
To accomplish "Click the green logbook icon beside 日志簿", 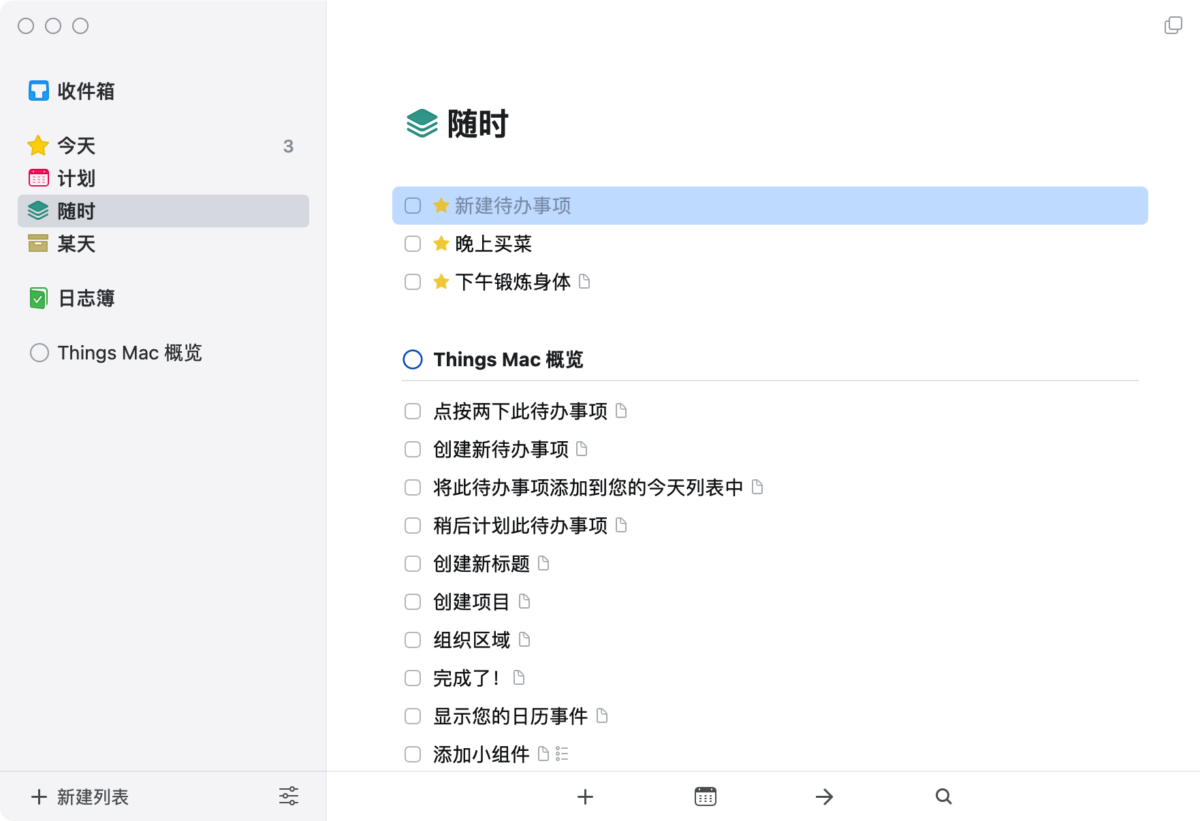I will click(x=38, y=298).
